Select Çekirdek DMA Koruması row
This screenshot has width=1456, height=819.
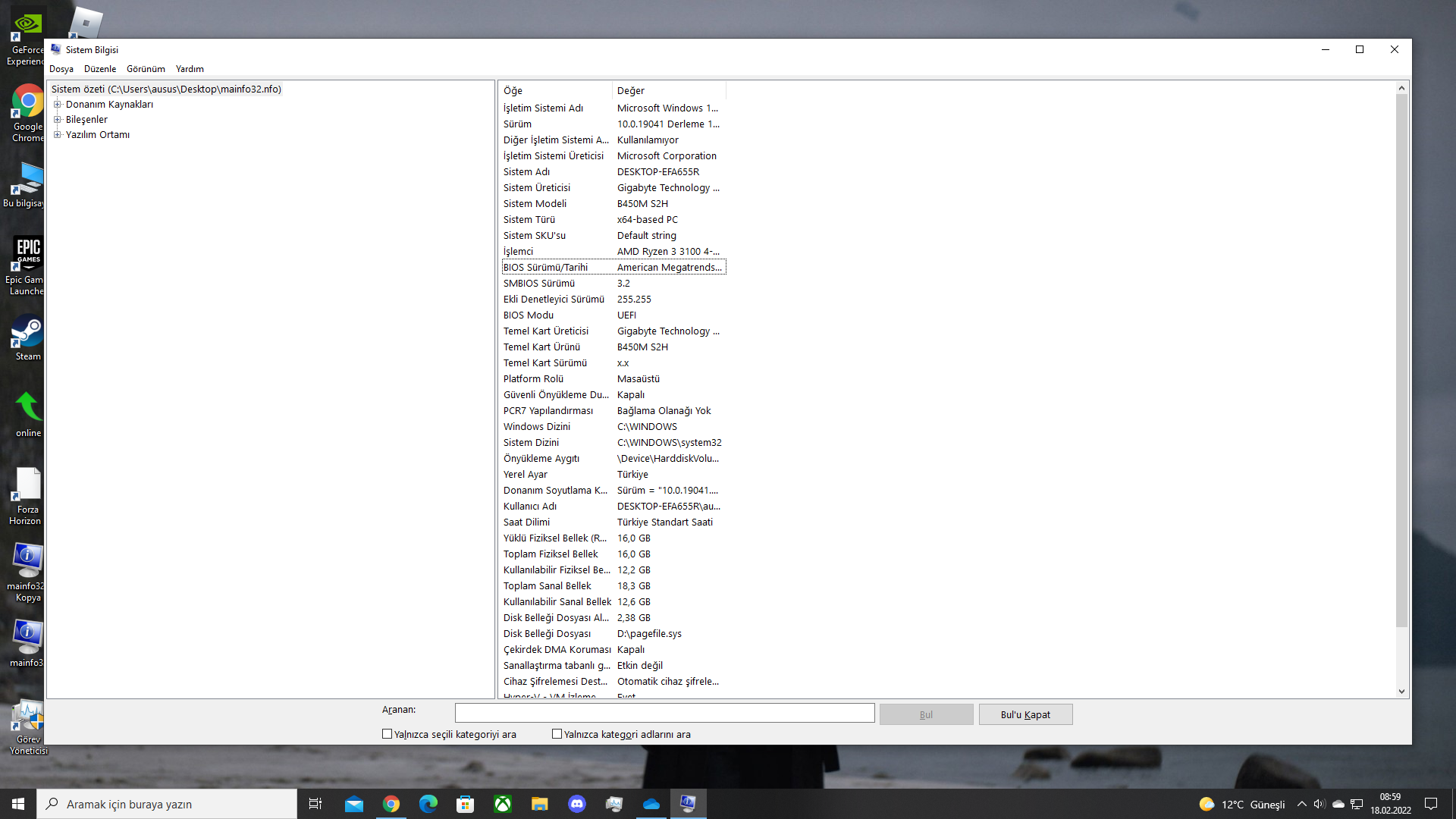click(613, 649)
